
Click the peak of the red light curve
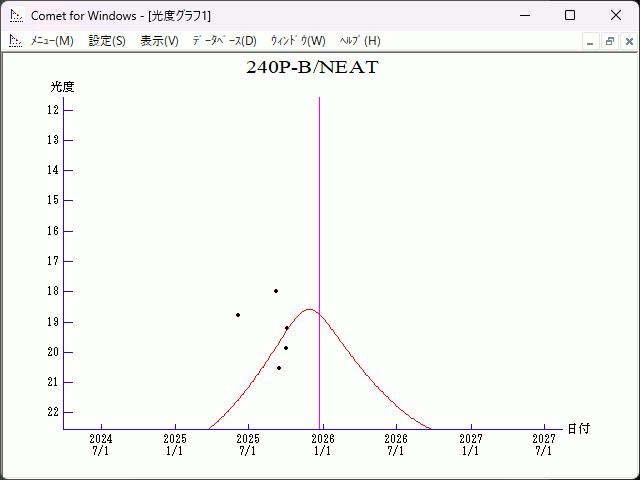(309, 310)
